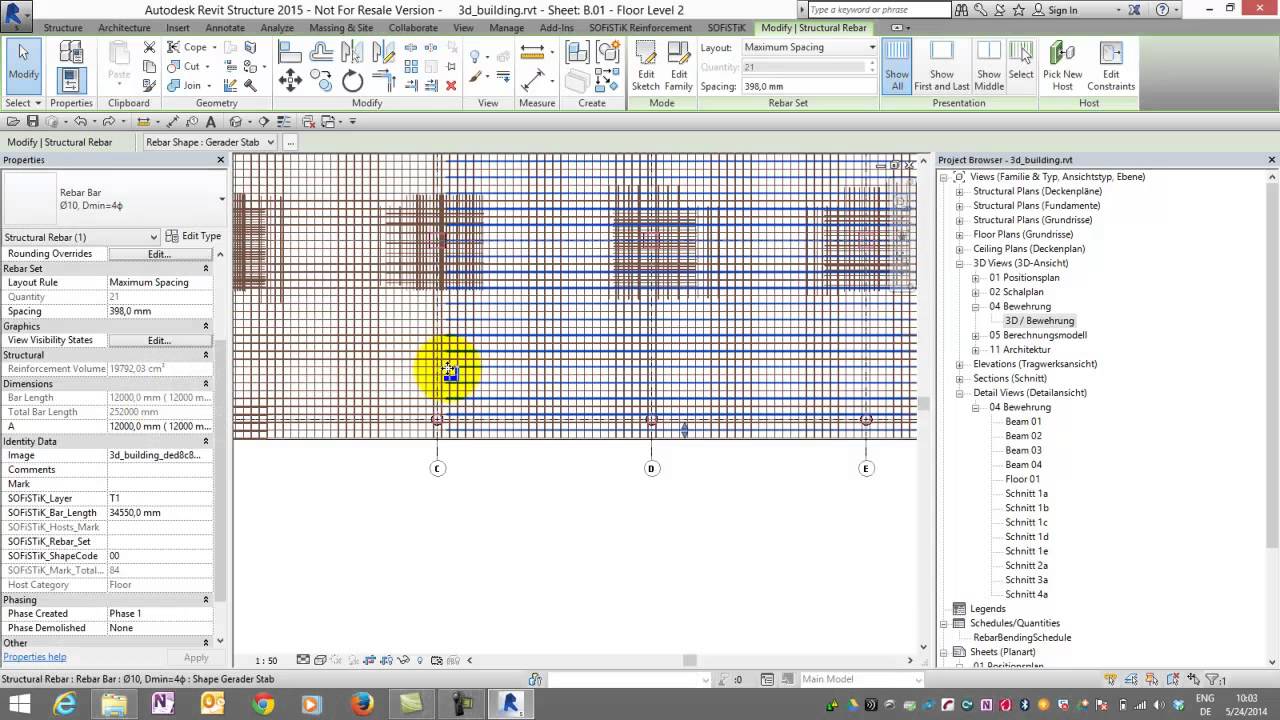1280x720 pixels.
Task: Toggle the Properties palette button
Action: pyautogui.click(x=70, y=79)
